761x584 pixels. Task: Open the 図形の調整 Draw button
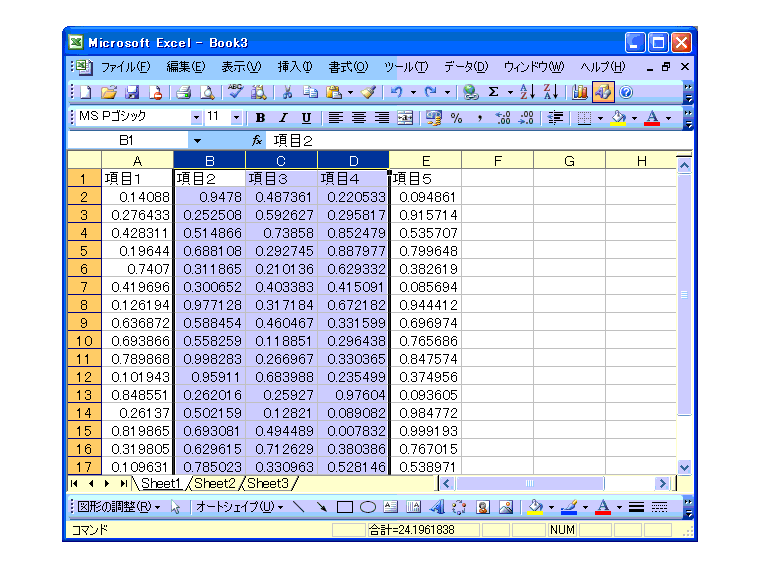coord(118,507)
